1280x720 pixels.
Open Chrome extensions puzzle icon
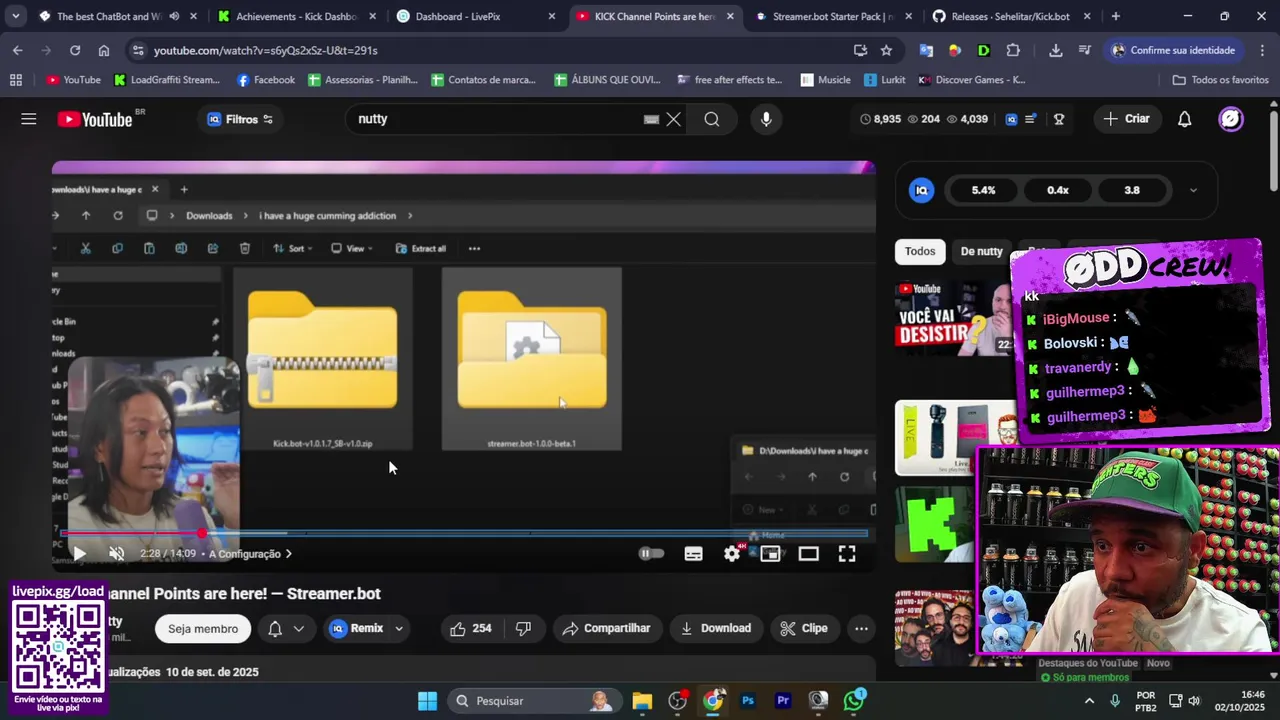[1013, 50]
